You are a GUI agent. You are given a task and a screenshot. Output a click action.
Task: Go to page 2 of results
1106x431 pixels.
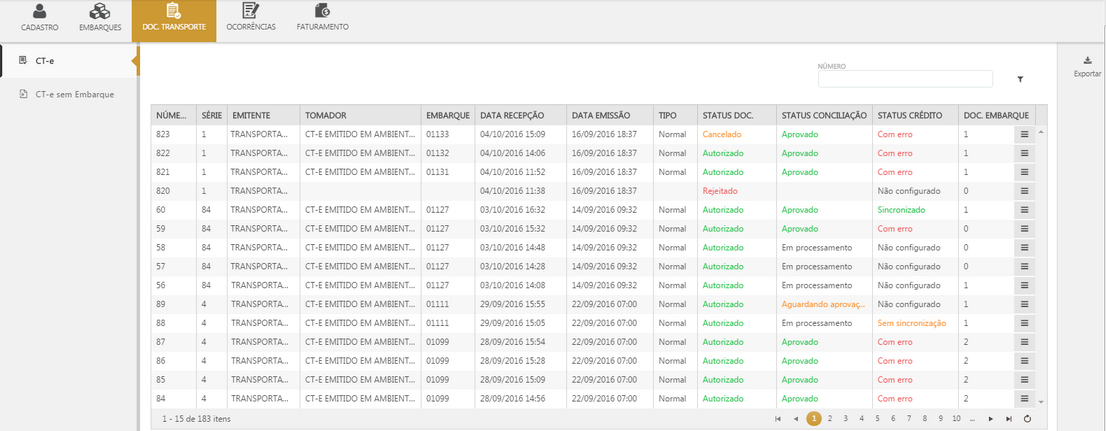pyautogui.click(x=830, y=418)
